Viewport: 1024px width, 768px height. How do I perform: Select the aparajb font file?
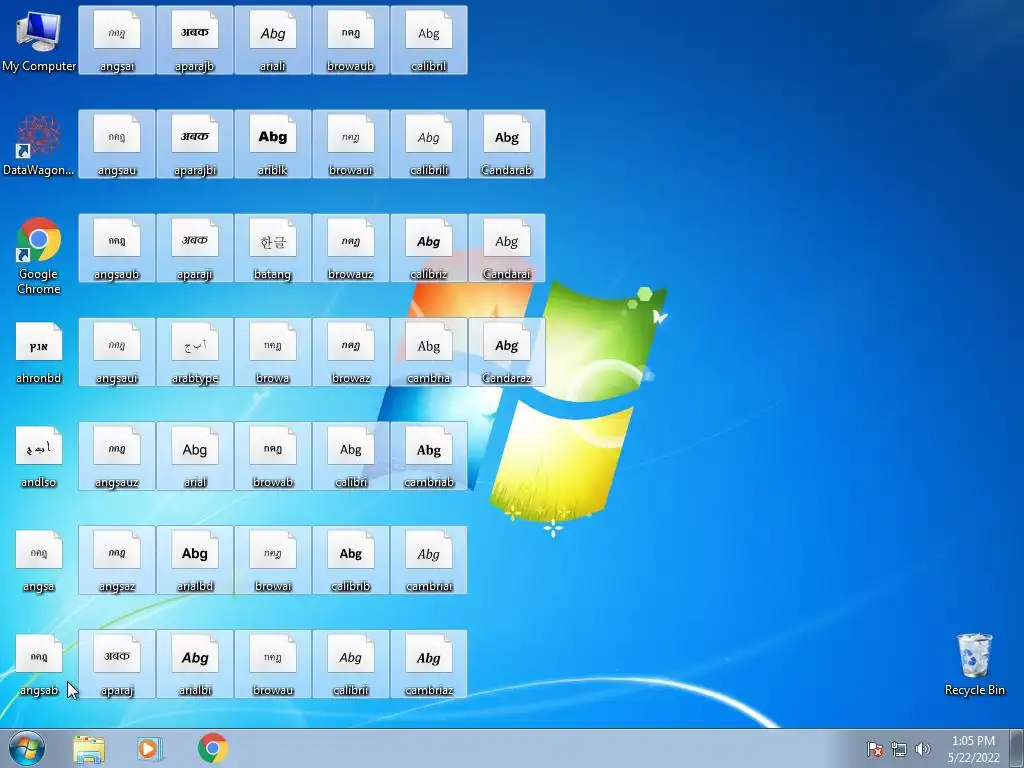[x=195, y=40]
